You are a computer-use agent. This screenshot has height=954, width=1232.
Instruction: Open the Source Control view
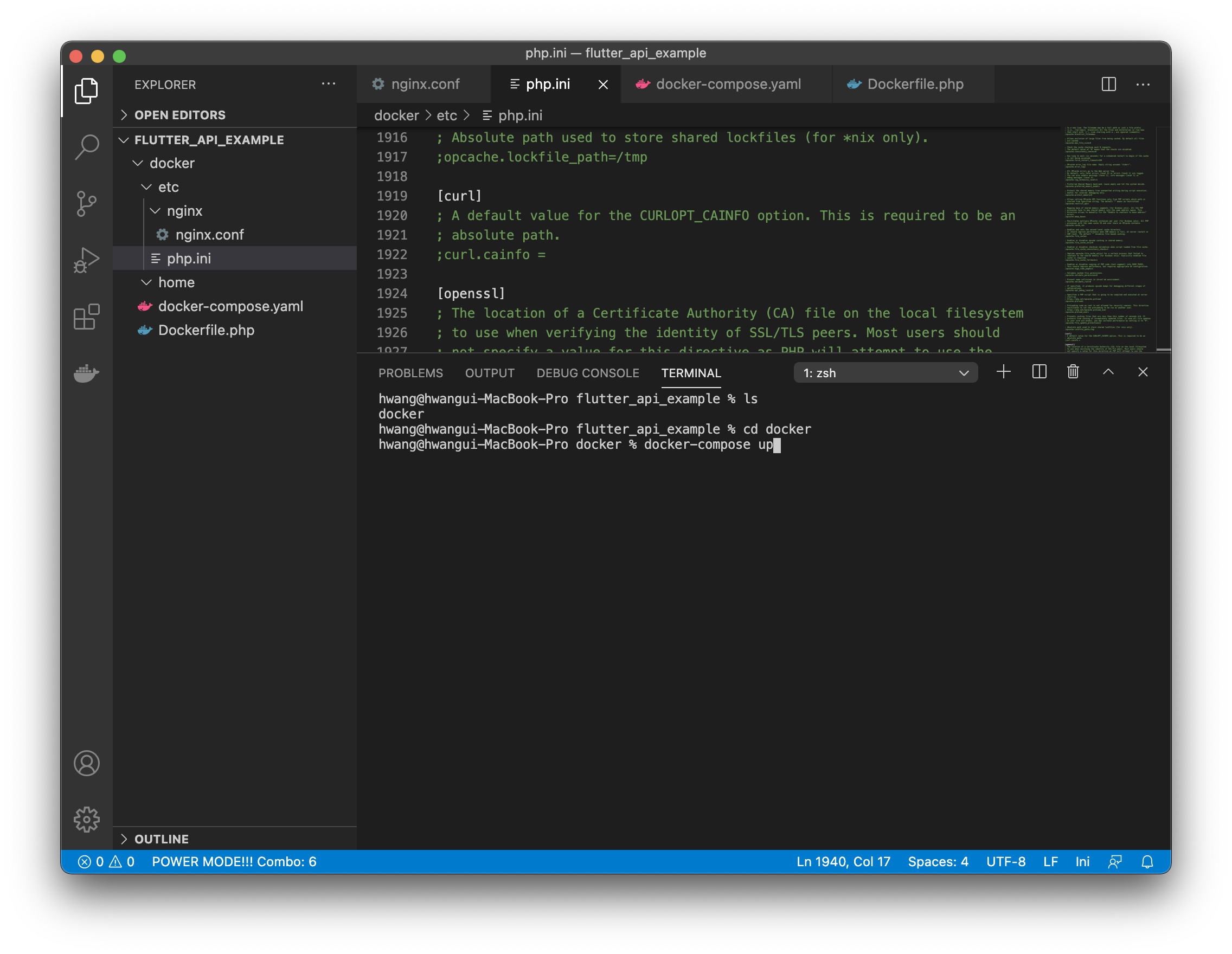pyautogui.click(x=86, y=204)
